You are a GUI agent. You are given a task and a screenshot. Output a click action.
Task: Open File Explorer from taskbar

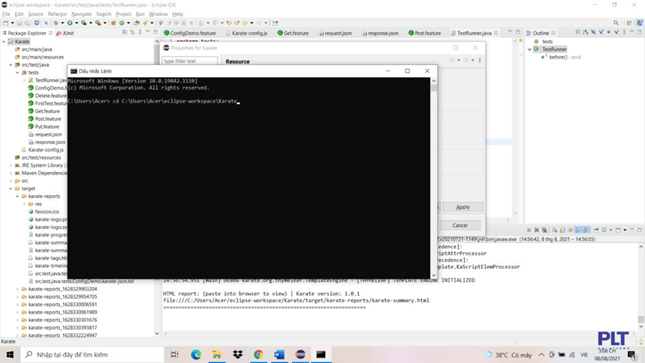click(x=217, y=354)
